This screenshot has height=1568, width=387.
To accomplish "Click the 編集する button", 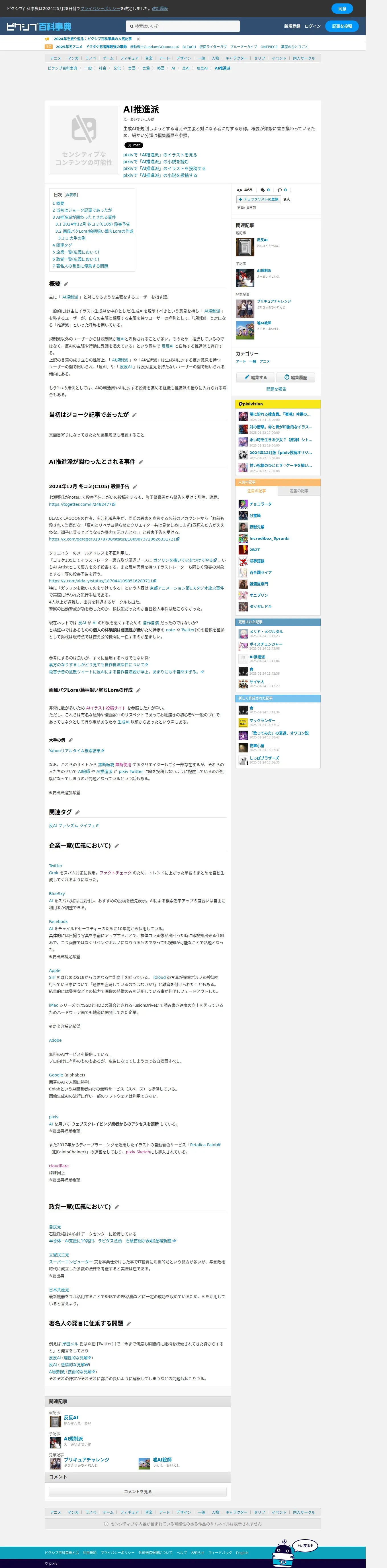I will pyautogui.click(x=255, y=377).
